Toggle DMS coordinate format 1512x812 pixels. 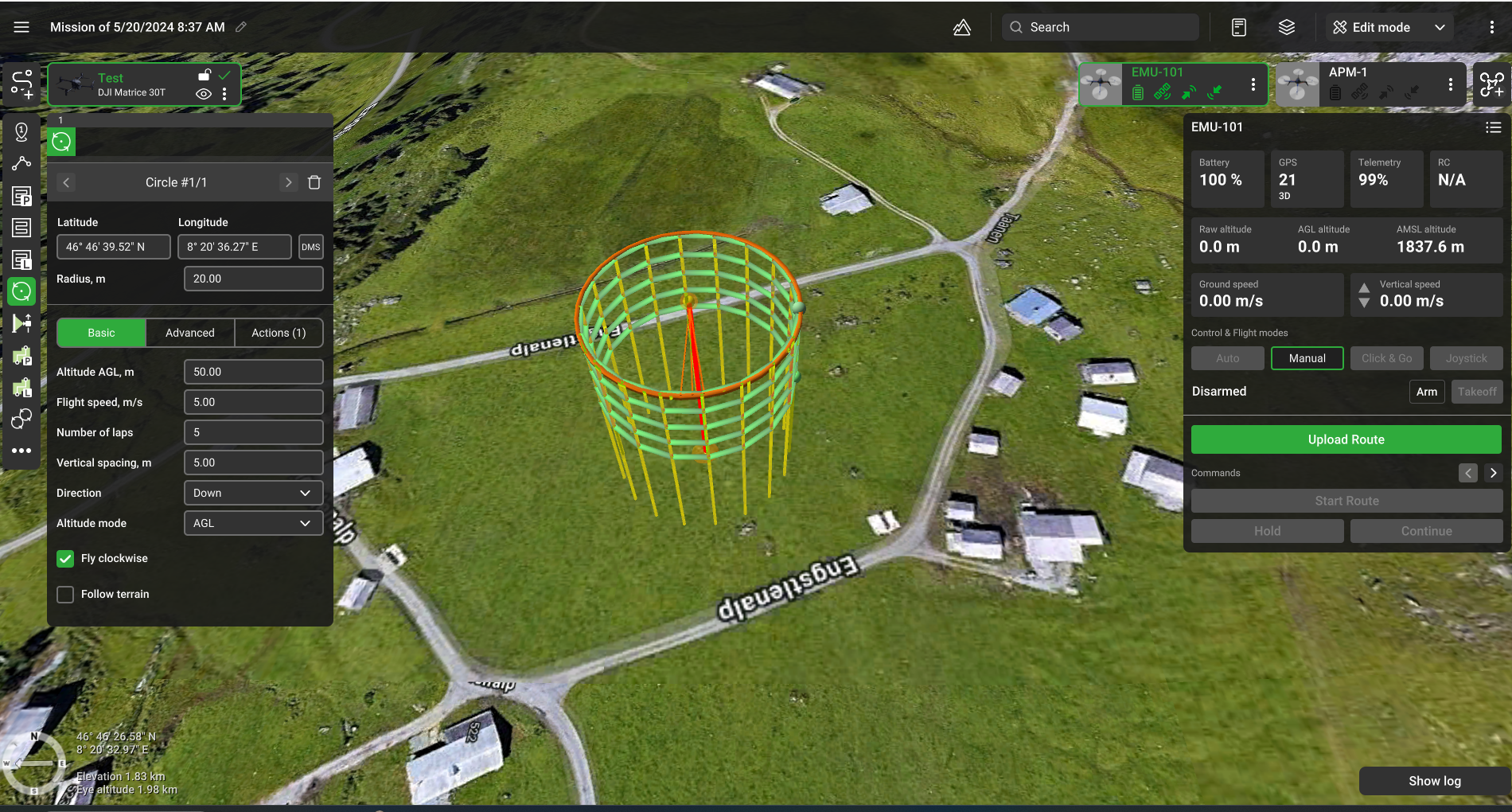(311, 247)
